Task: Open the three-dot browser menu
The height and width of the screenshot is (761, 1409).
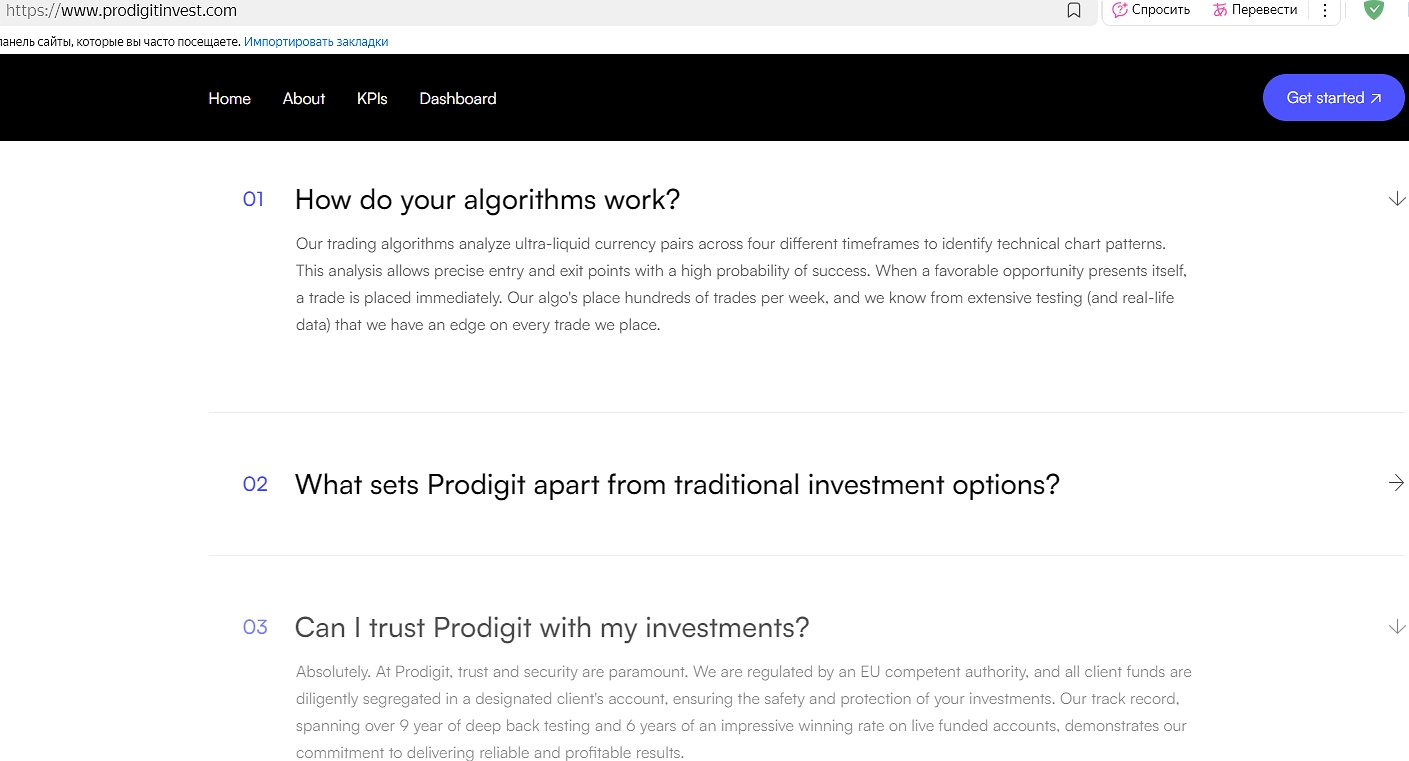Action: pyautogui.click(x=1325, y=11)
